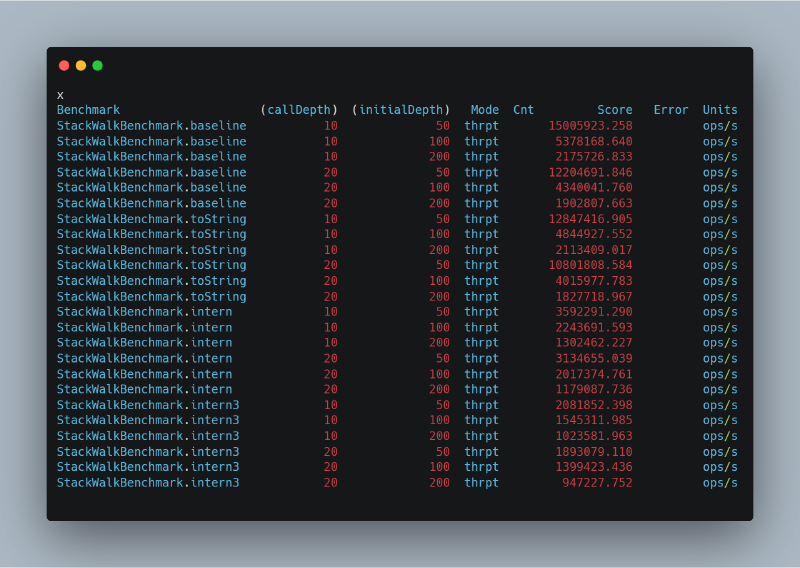Select the score value 2081852.398
Image resolution: width=800 pixels, height=568 pixels.
coord(594,405)
